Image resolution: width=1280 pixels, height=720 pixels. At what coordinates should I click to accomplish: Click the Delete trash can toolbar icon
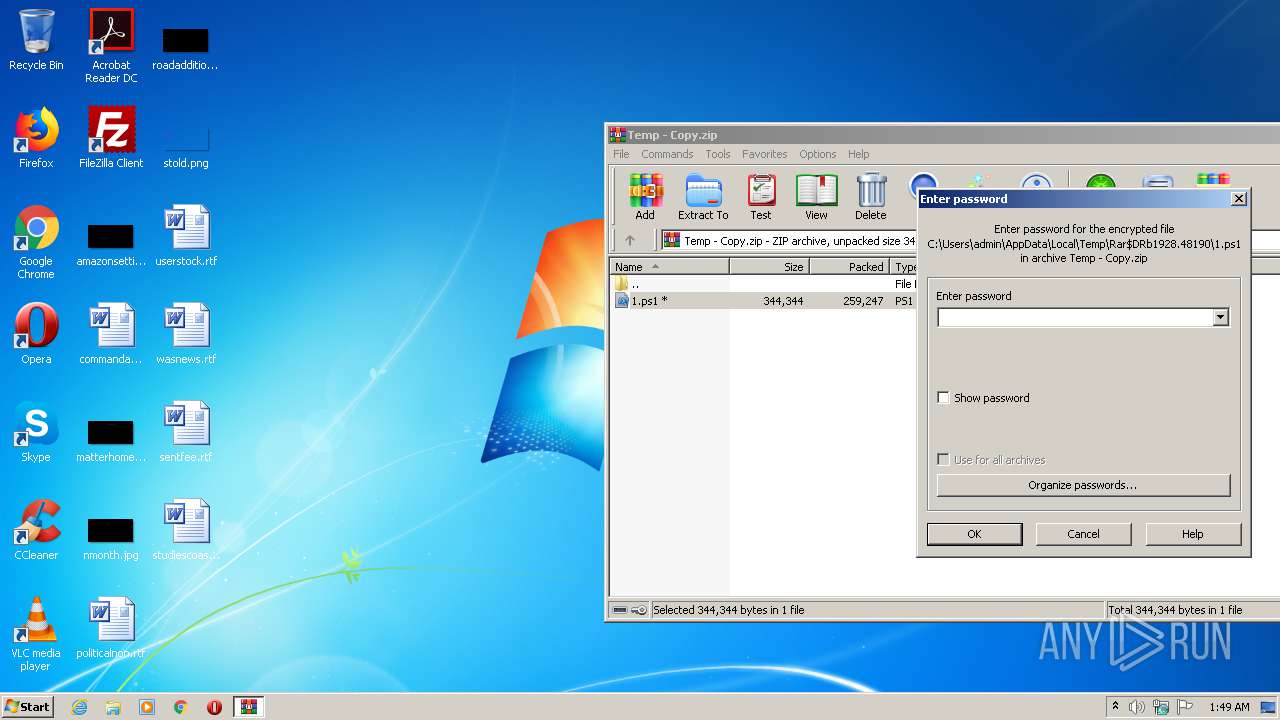coord(870,197)
